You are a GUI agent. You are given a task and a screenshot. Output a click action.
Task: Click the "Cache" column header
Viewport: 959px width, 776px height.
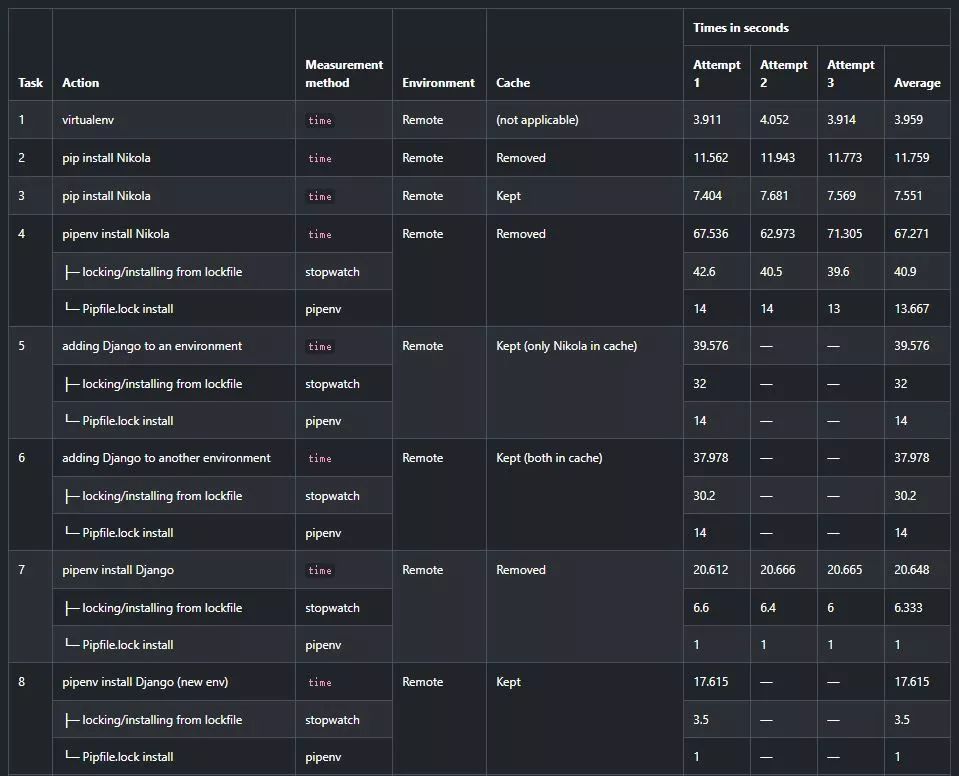pos(513,83)
